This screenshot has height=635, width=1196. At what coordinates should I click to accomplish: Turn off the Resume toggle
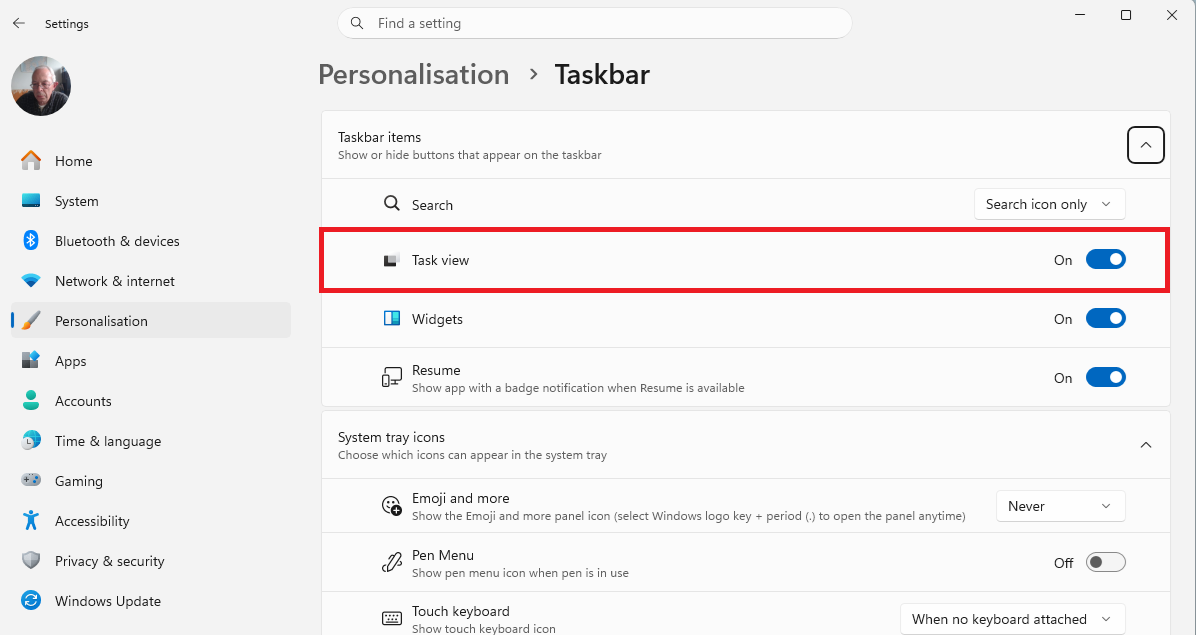(1105, 377)
